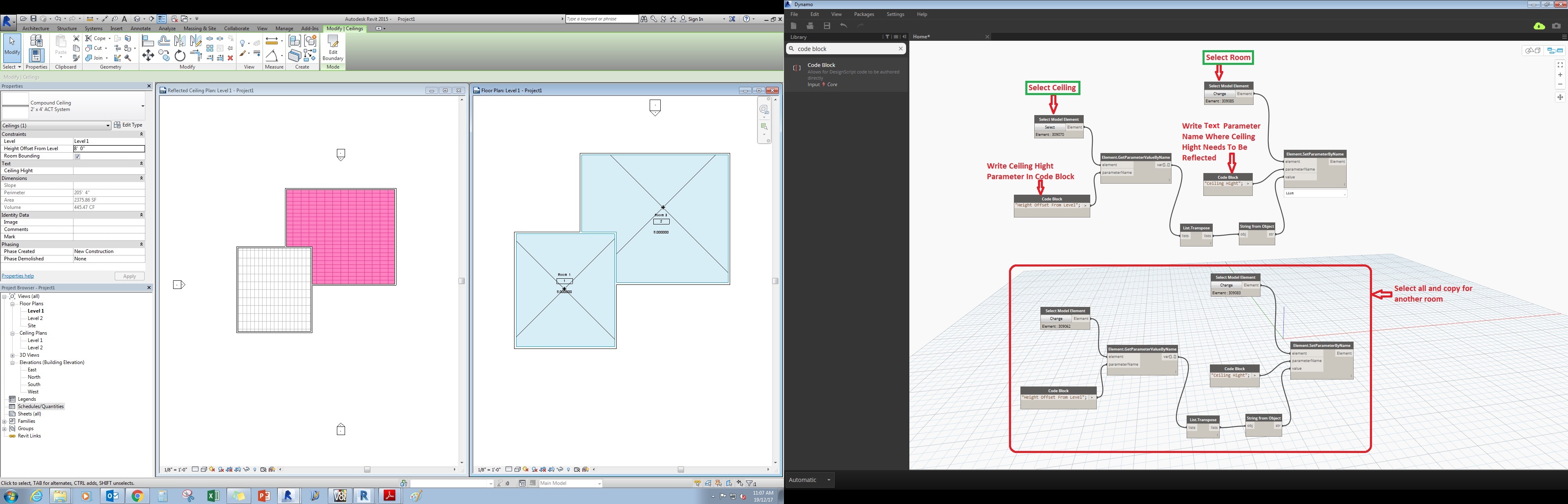
Task: Select the Move tool in Modify panel
Action: click(x=148, y=56)
